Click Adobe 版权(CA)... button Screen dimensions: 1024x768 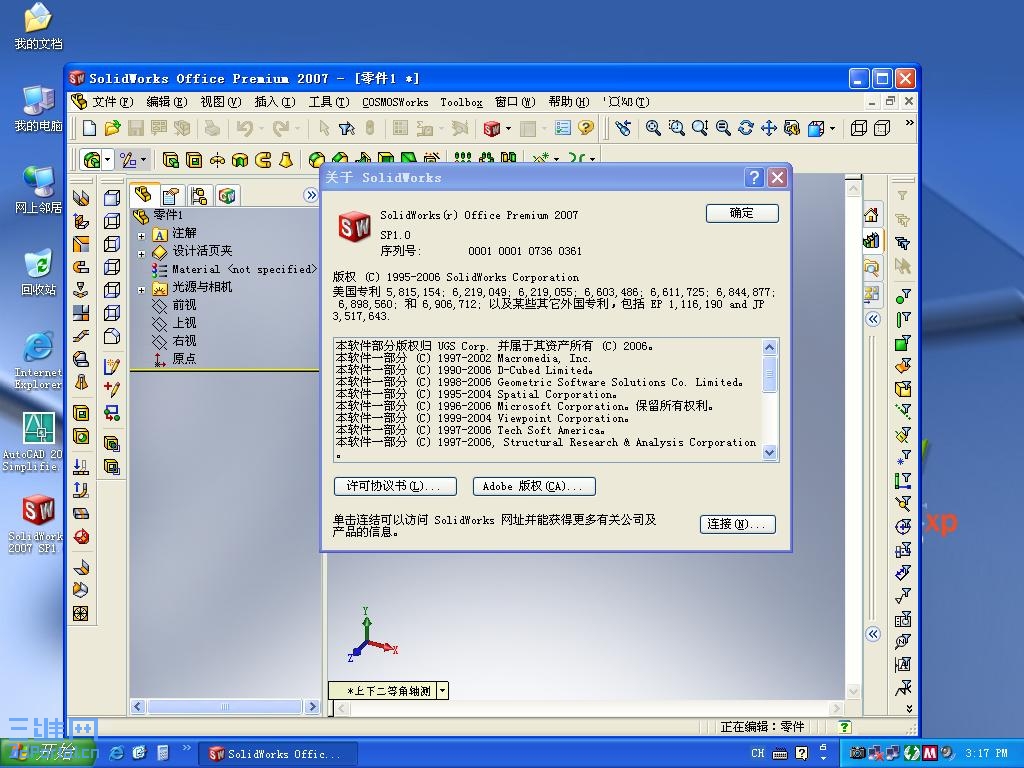point(534,486)
